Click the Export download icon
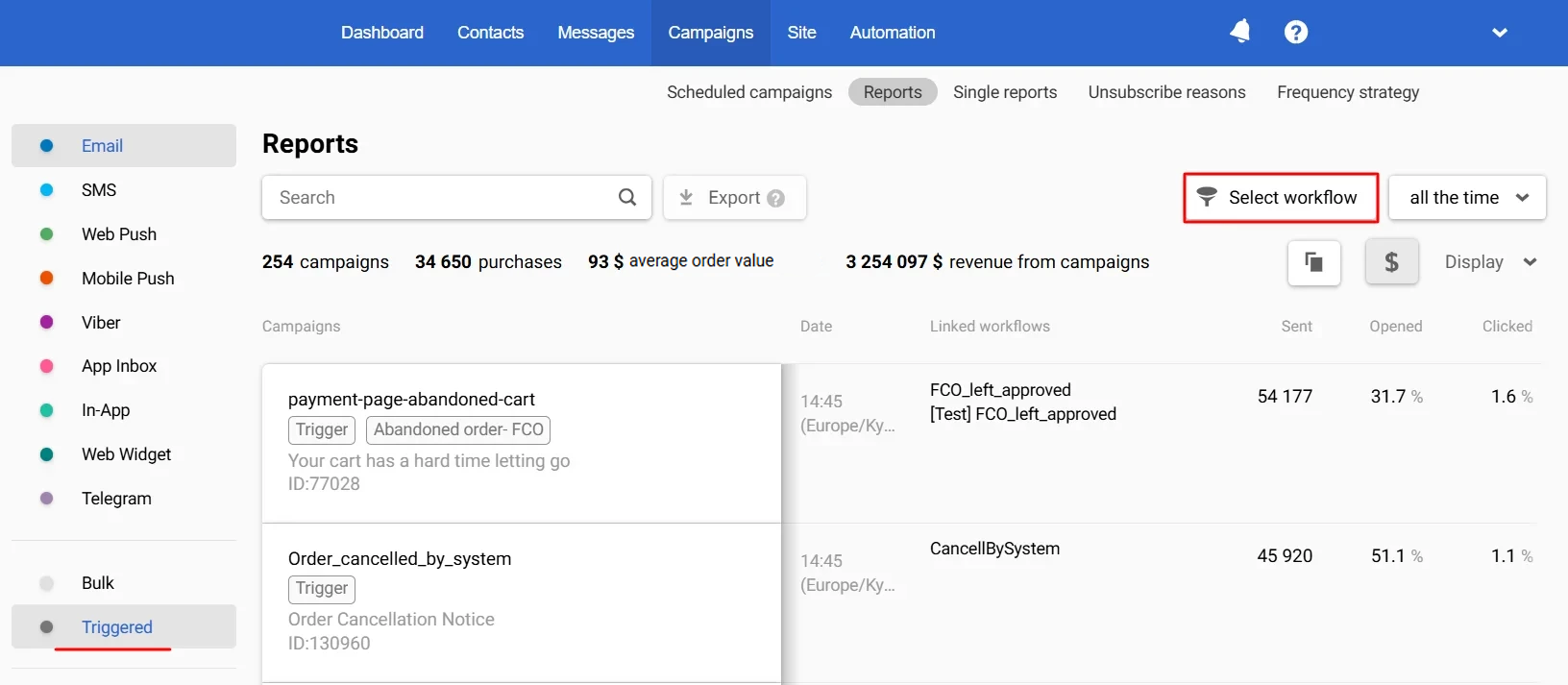The image size is (1568, 685). point(686,197)
